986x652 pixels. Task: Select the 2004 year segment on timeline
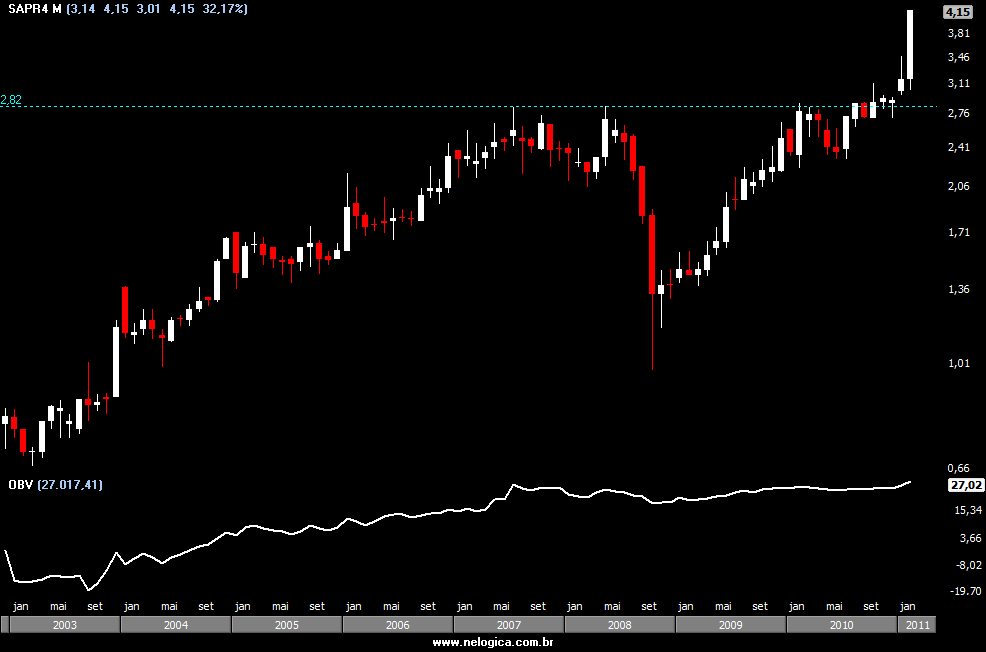[x=175, y=625]
